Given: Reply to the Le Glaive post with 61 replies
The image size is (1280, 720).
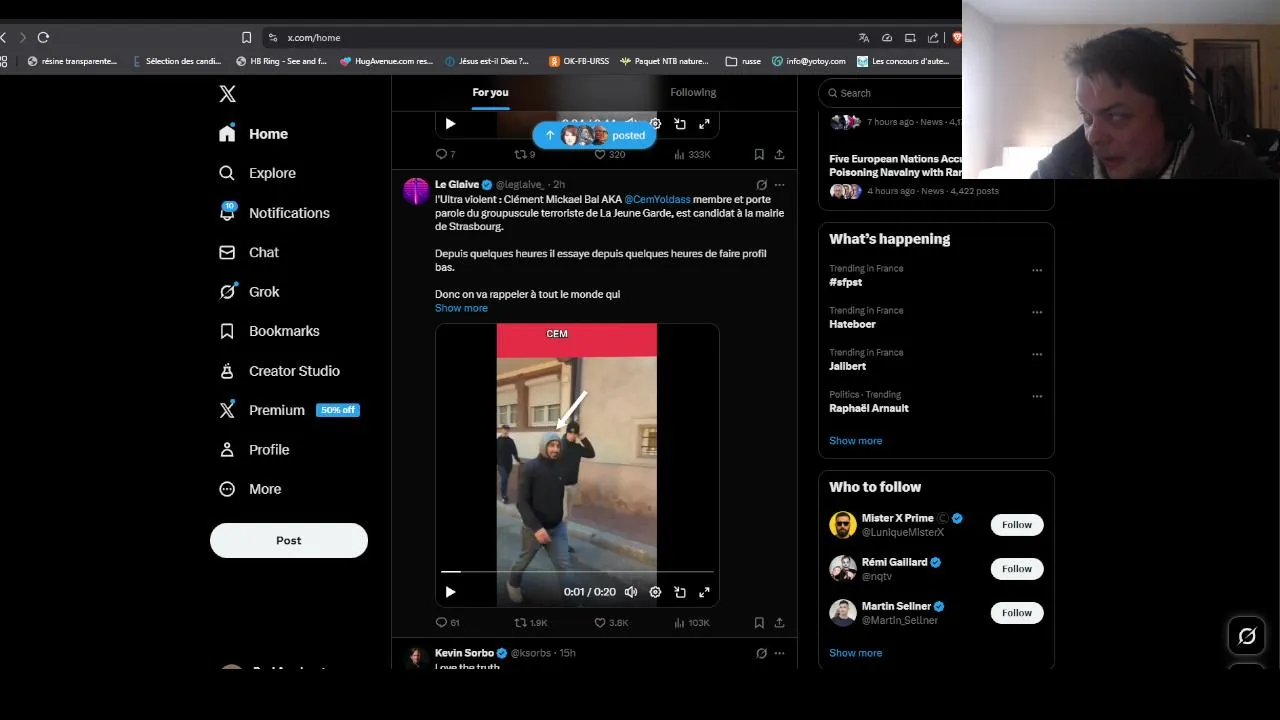Looking at the screenshot, I should point(448,622).
